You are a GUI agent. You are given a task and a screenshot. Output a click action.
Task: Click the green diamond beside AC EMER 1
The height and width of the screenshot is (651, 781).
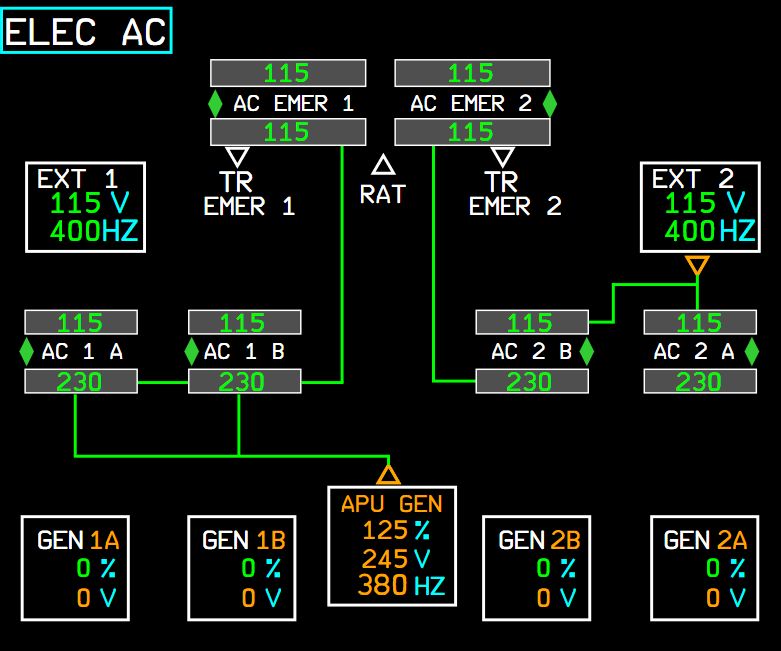coord(215,103)
